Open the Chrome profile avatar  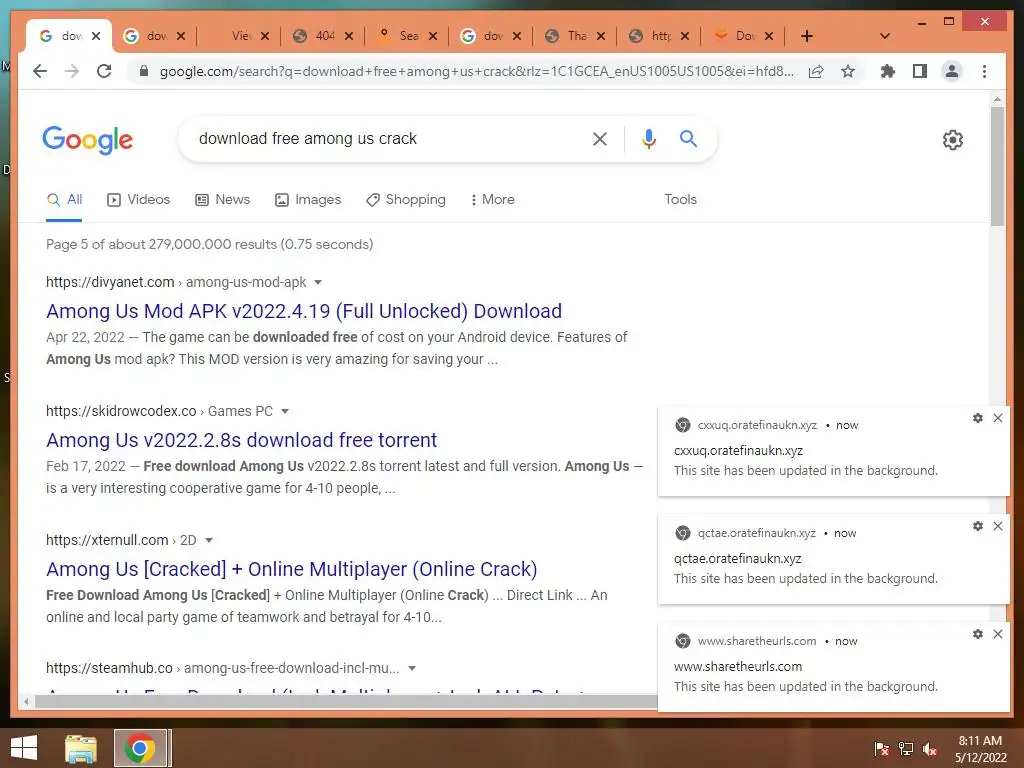(x=952, y=71)
